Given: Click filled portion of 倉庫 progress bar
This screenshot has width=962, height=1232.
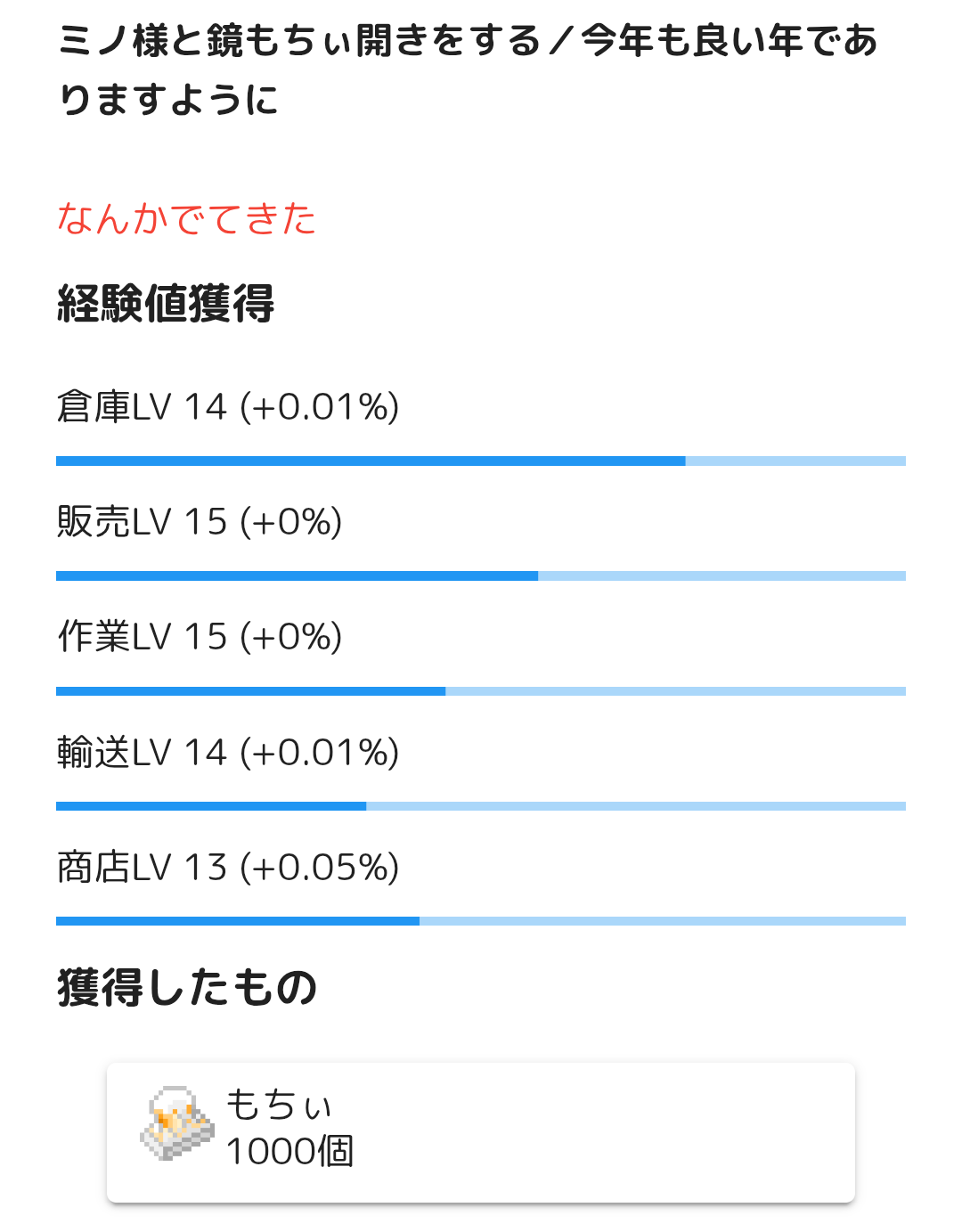Looking at the screenshot, I should point(371,461).
